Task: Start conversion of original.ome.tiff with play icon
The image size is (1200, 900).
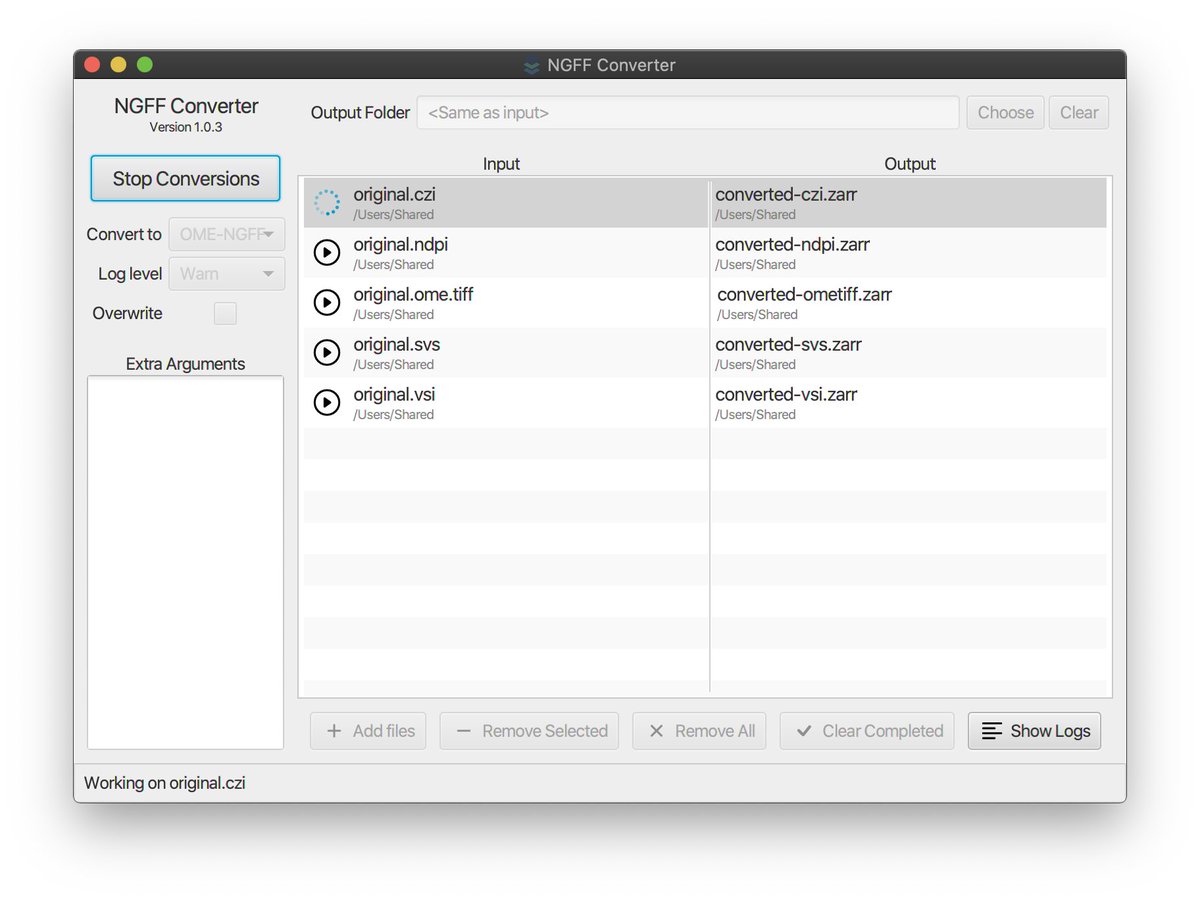Action: pyautogui.click(x=327, y=303)
